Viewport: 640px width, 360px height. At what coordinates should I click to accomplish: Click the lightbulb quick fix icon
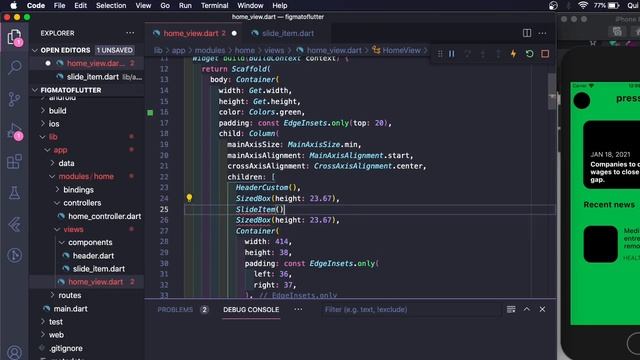(x=189, y=198)
